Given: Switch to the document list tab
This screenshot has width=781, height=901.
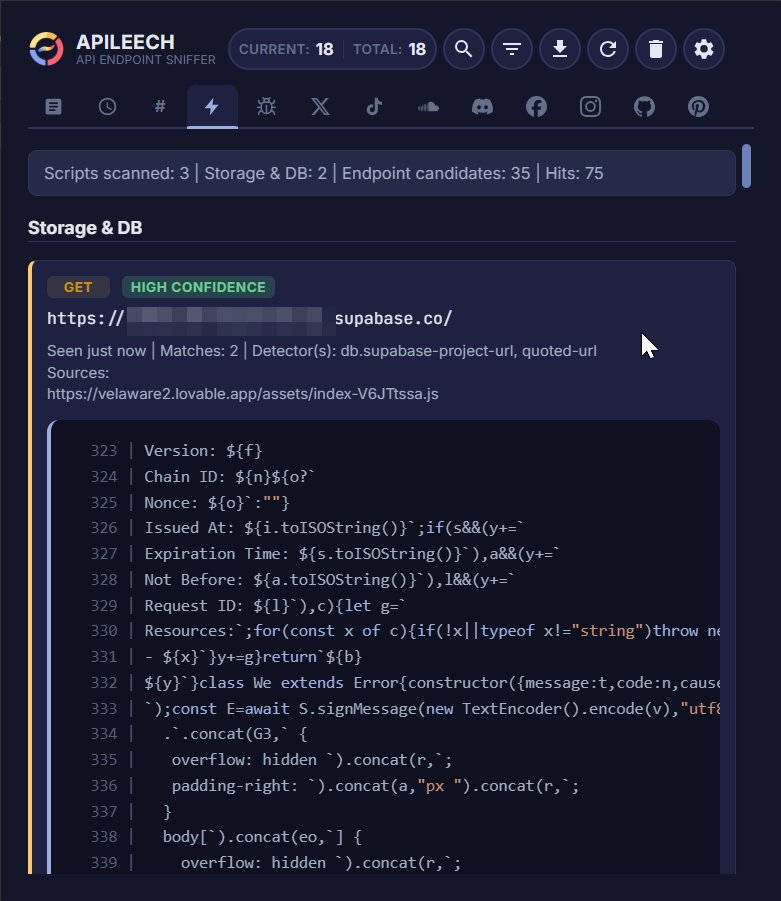Looking at the screenshot, I should click(53, 106).
